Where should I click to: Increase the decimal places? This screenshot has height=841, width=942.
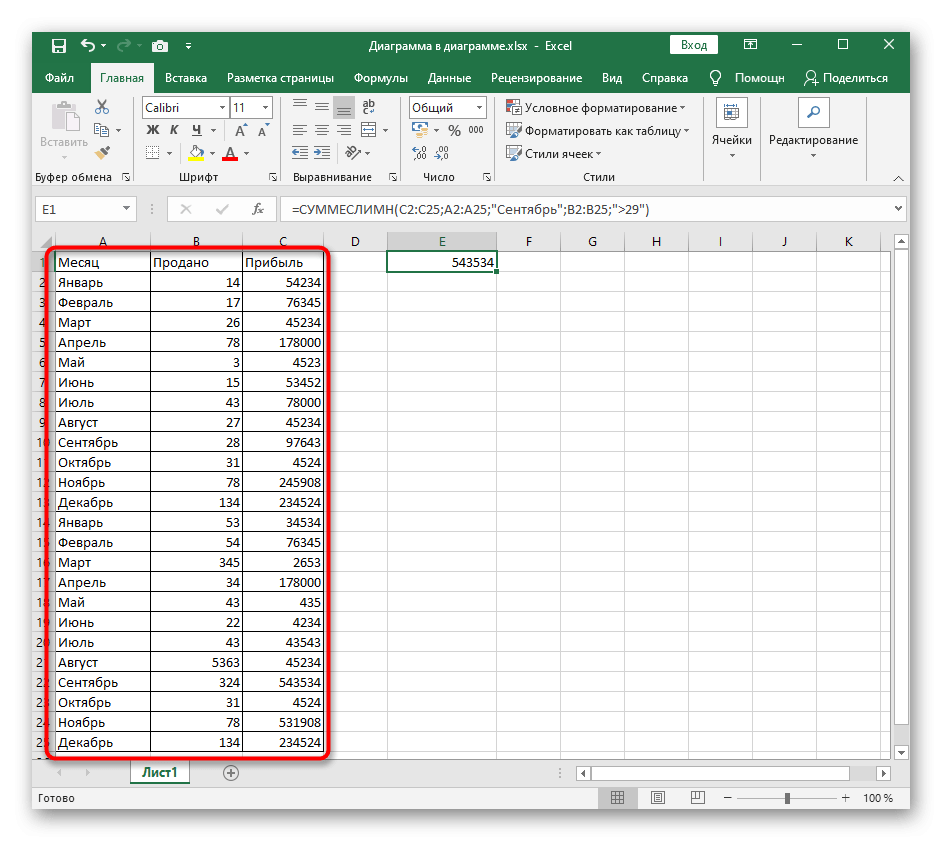419,153
